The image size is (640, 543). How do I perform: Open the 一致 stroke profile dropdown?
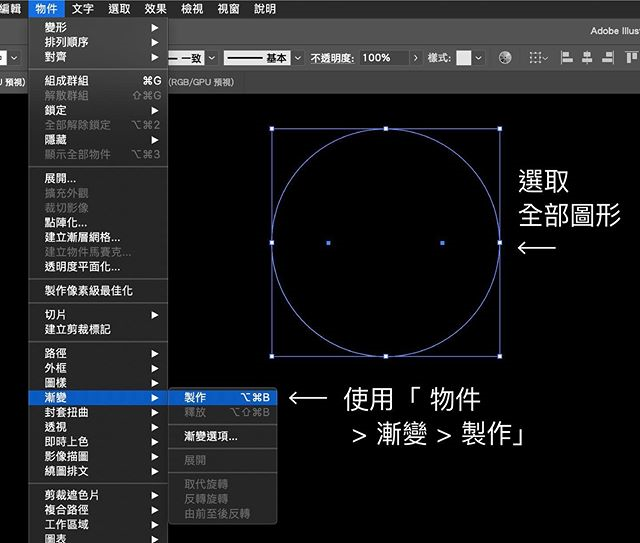[x=212, y=58]
